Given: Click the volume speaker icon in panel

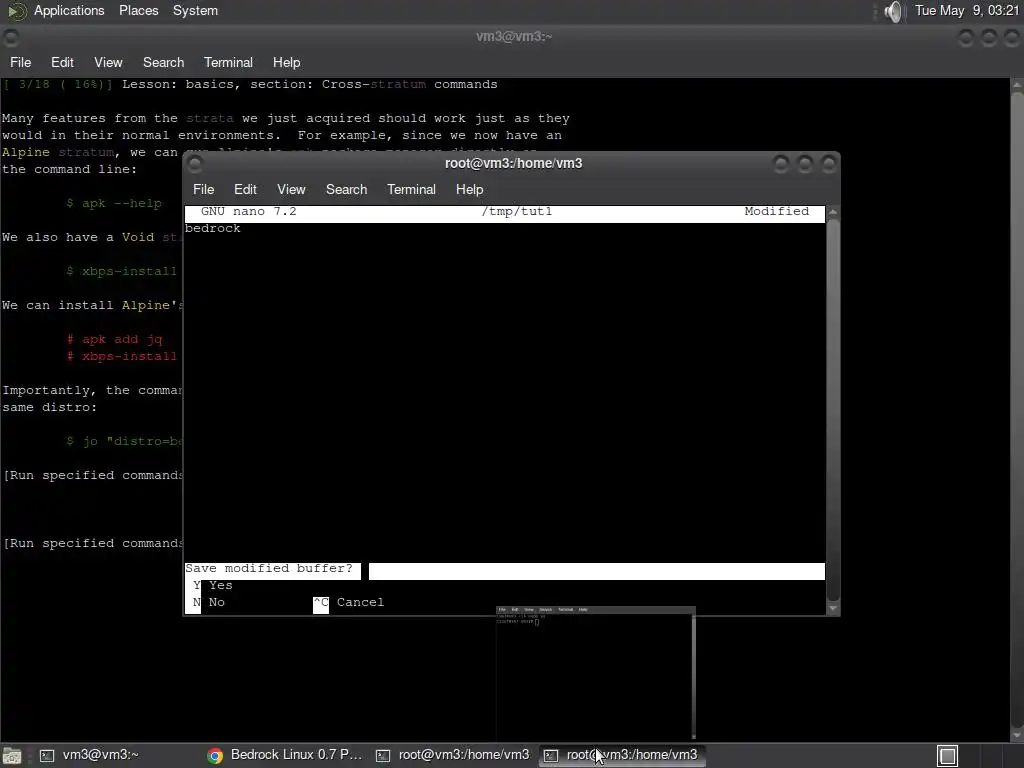Looking at the screenshot, I should [893, 11].
